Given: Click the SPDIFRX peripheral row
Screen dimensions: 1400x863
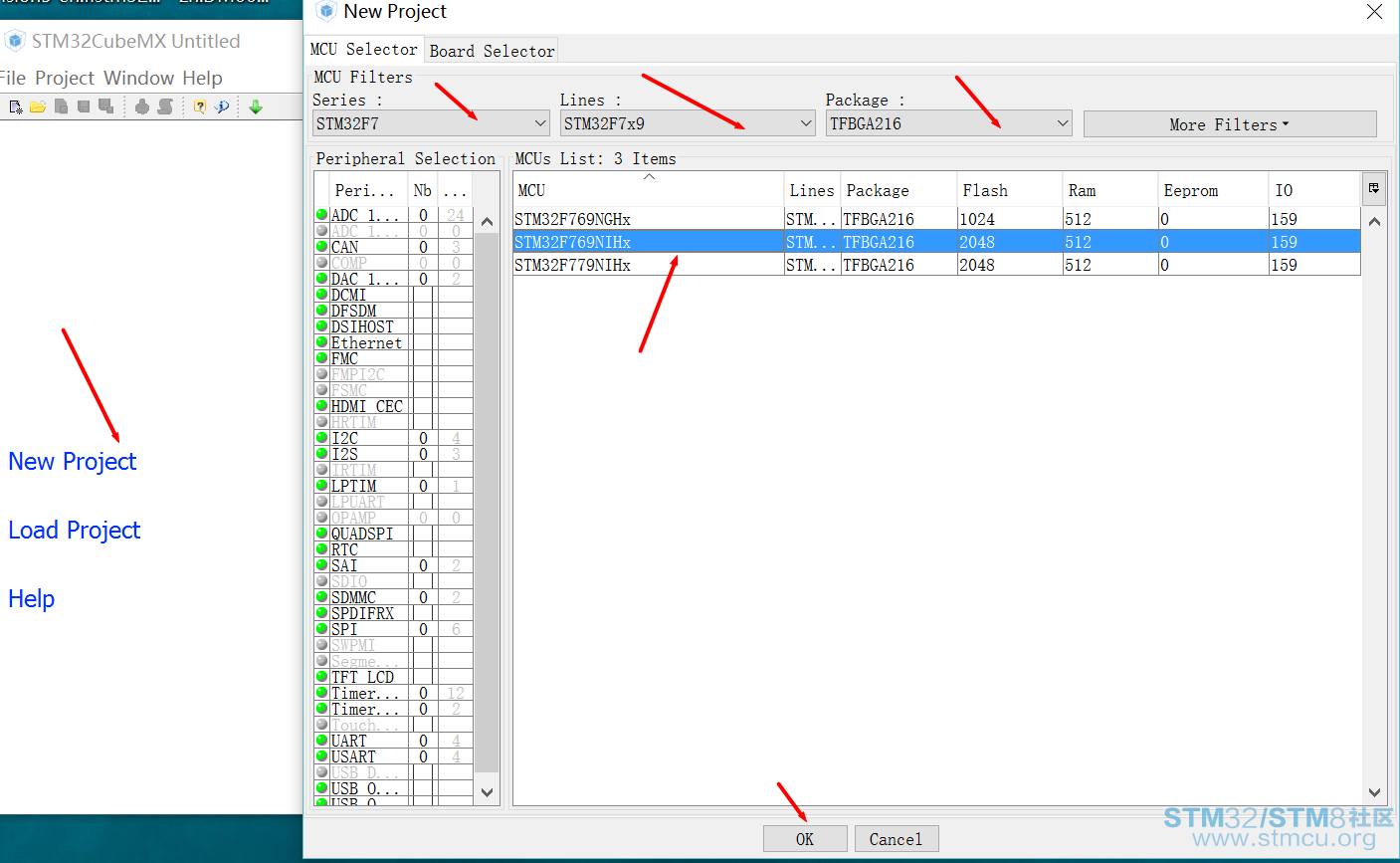Looking at the screenshot, I should 394,613.
